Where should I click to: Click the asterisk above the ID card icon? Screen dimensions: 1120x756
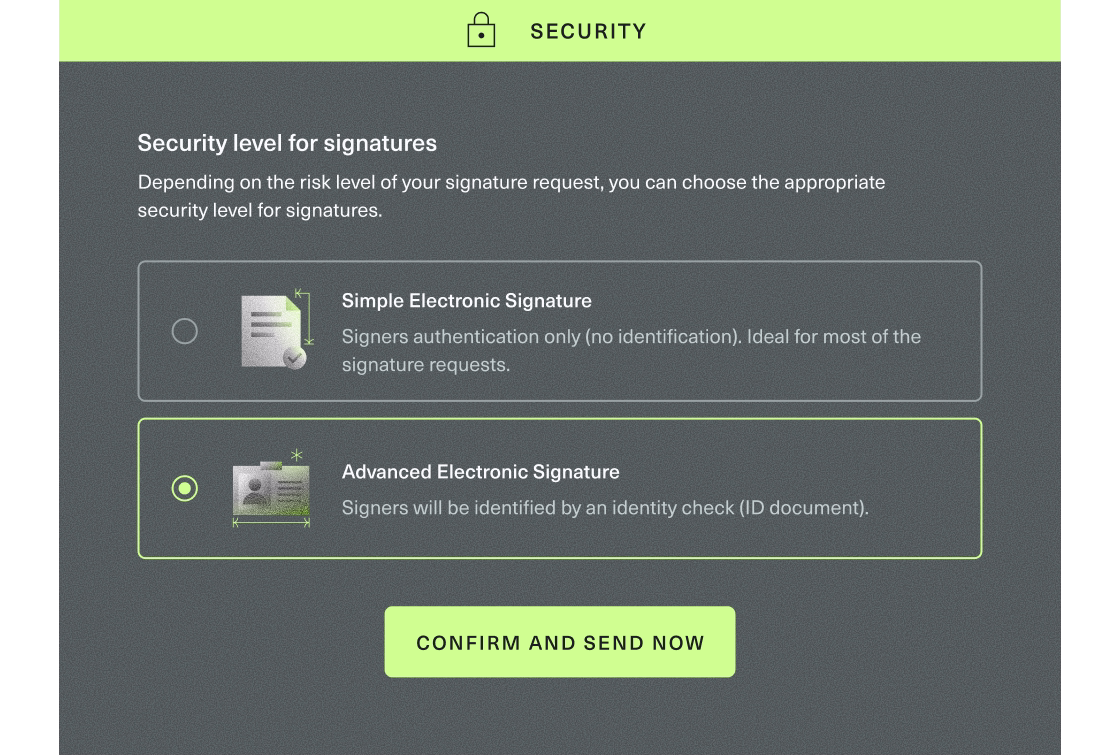click(x=296, y=456)
